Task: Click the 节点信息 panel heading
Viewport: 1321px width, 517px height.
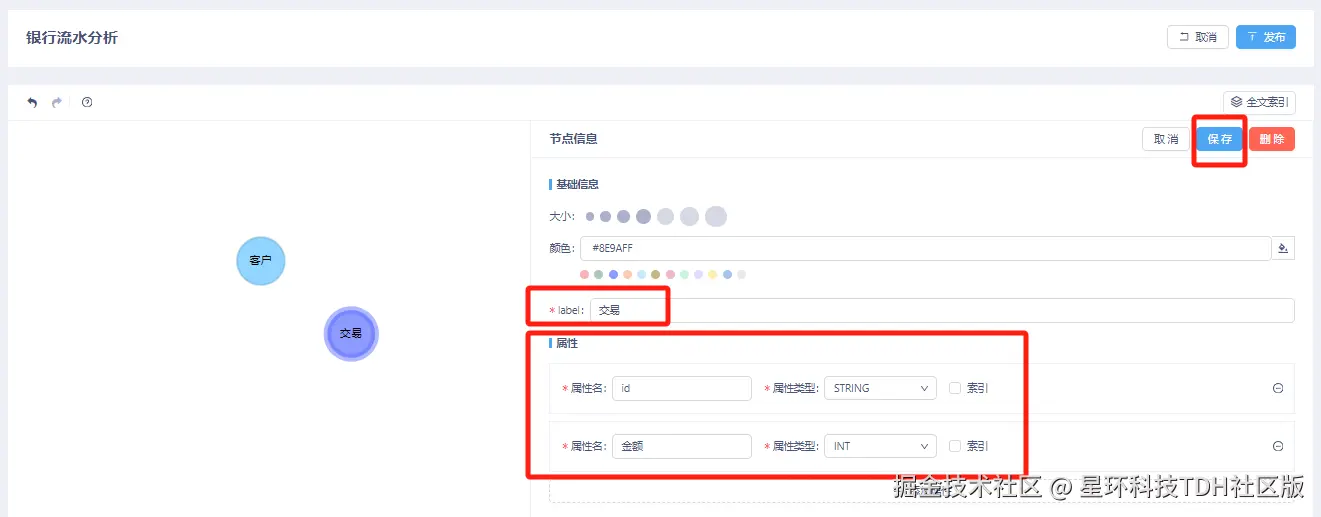Action: [573, 139]
